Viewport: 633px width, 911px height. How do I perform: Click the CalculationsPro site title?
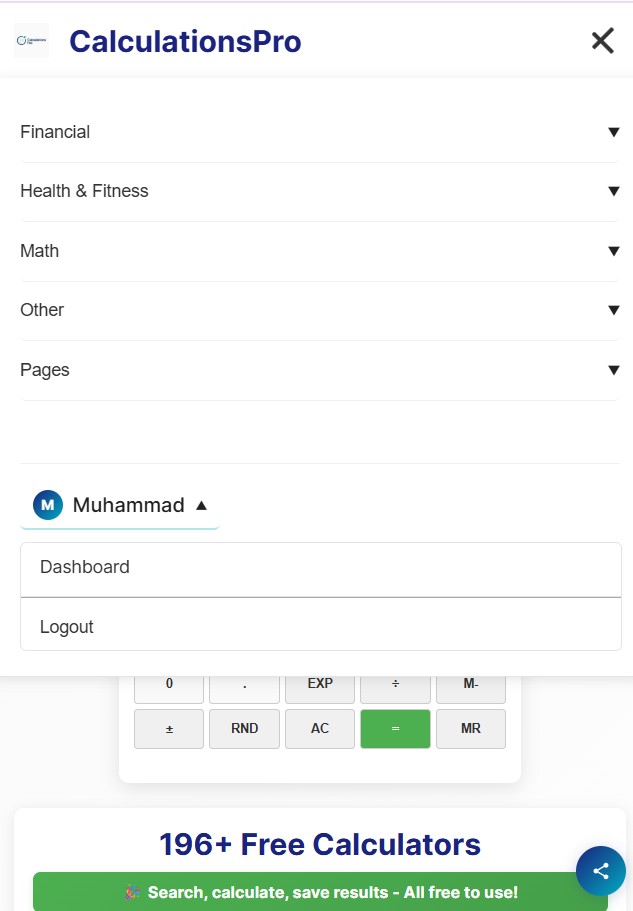(185, 42)
